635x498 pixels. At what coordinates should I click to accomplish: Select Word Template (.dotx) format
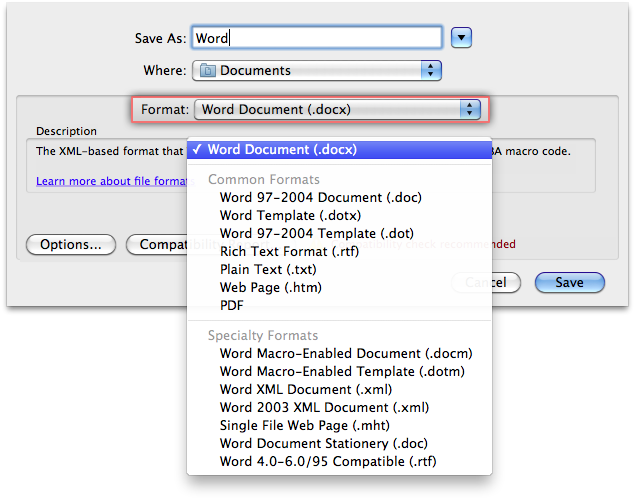click(339, 215)
